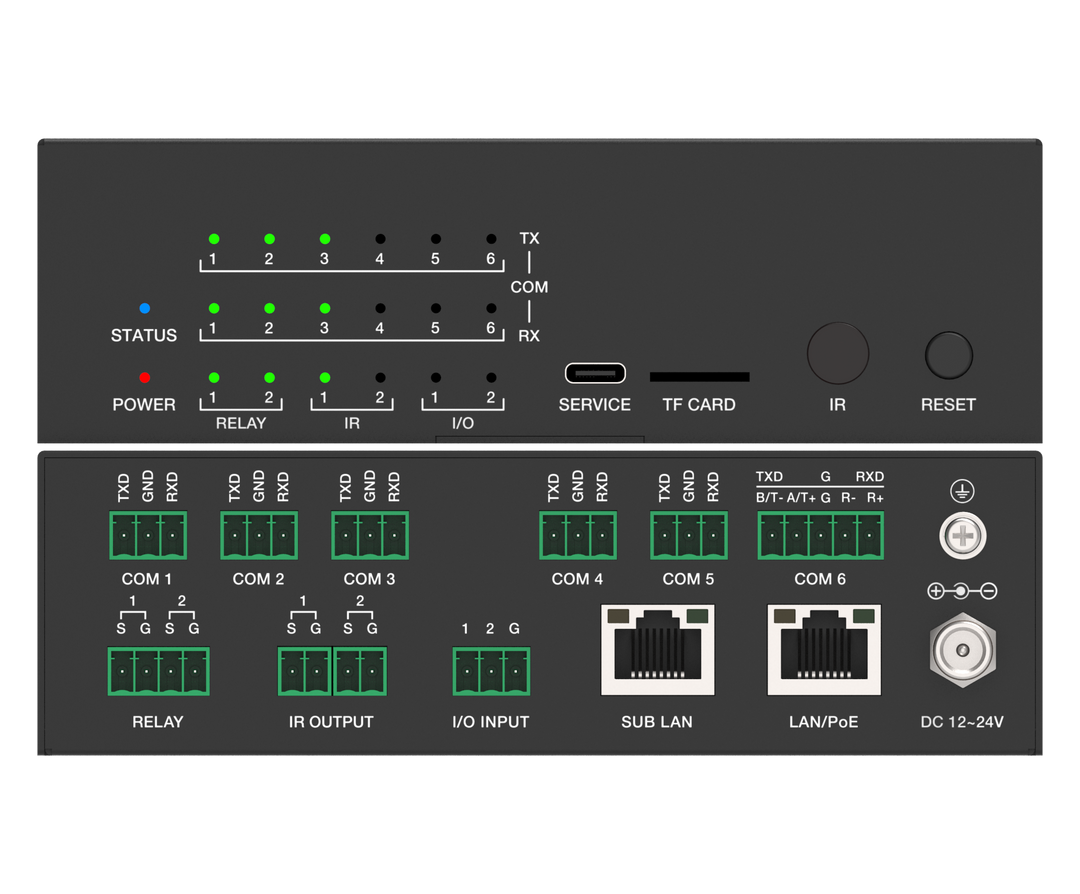Click the "STATUS" label text
Image resolution: width=1080 pixels, height=894 pixels.
point(144,335)
